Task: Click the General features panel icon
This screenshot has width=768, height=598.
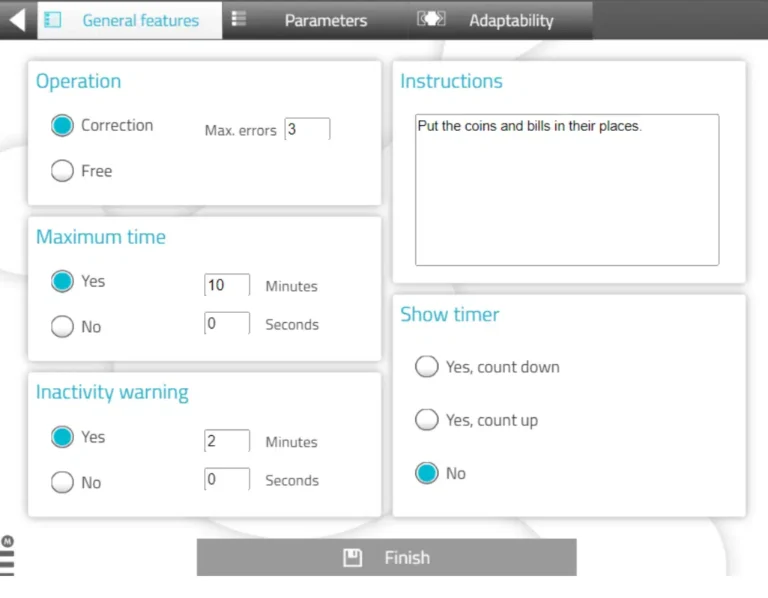Action: 52,20
